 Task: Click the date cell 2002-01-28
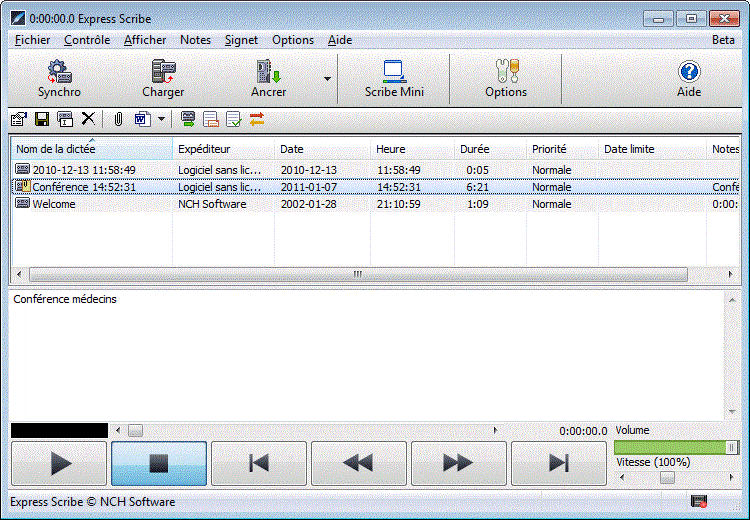pos(309,204)
